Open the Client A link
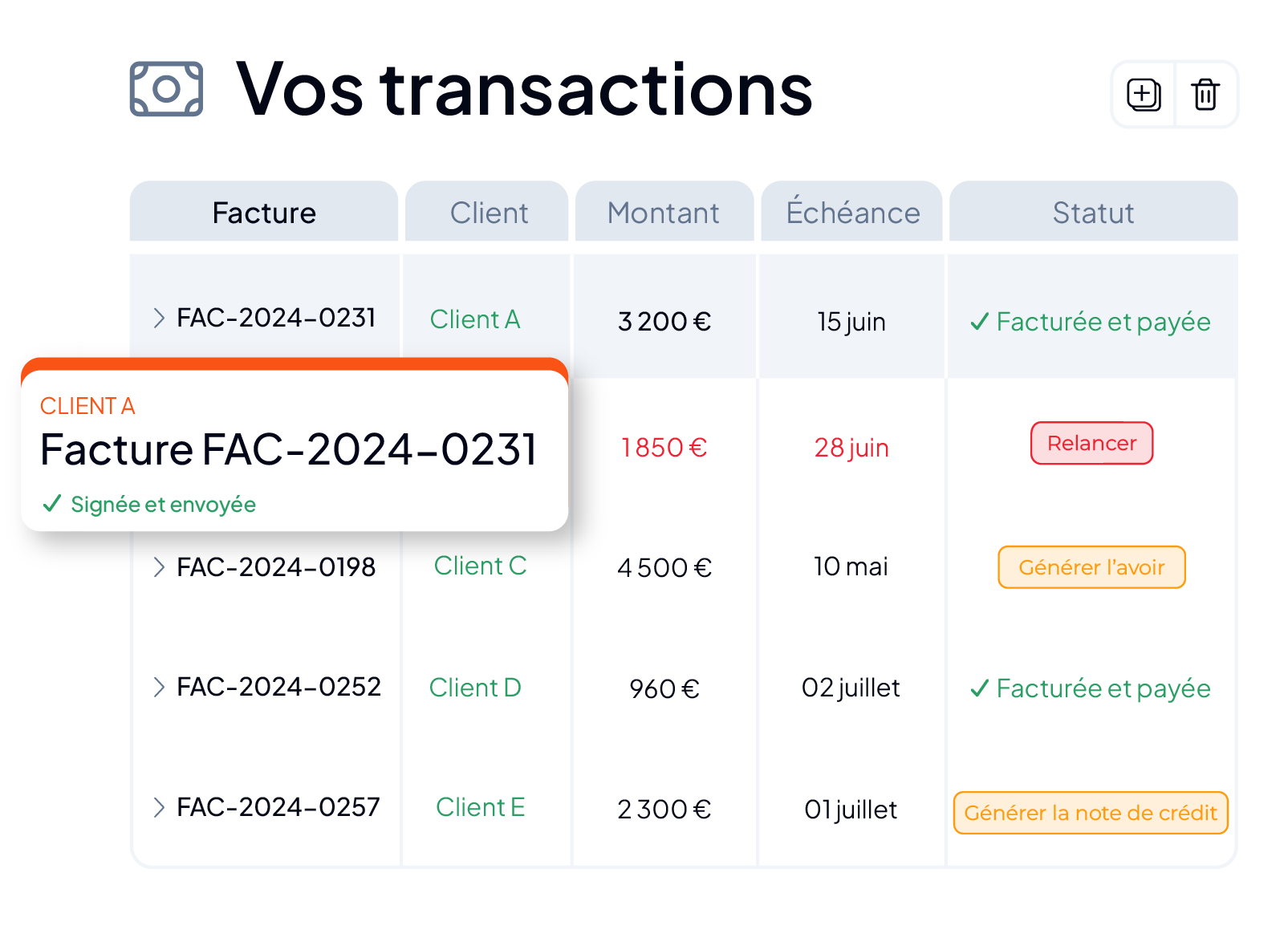The image size is (1288, 950). click(475, 319)
